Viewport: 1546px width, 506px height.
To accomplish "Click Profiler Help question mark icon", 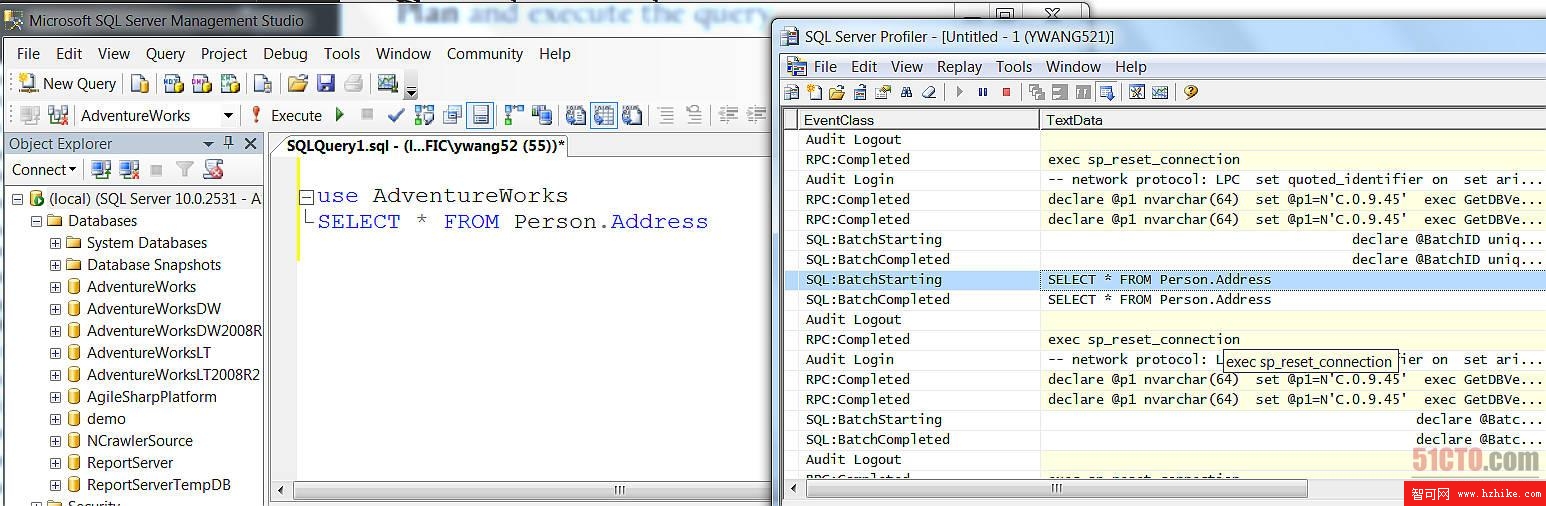I will pyautogui.click(x=1190, y=92).
